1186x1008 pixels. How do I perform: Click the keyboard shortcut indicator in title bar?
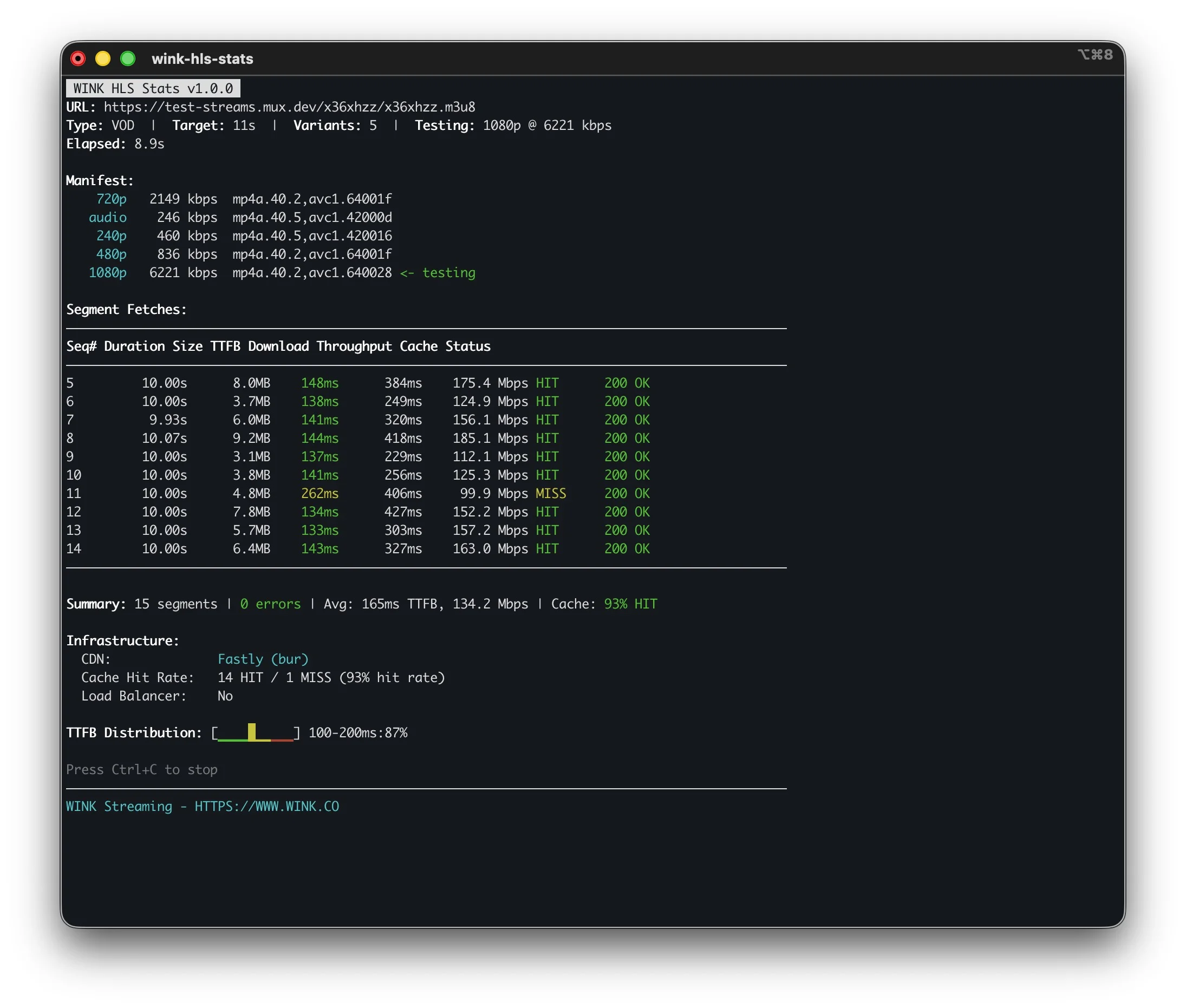pos(1094,55)
